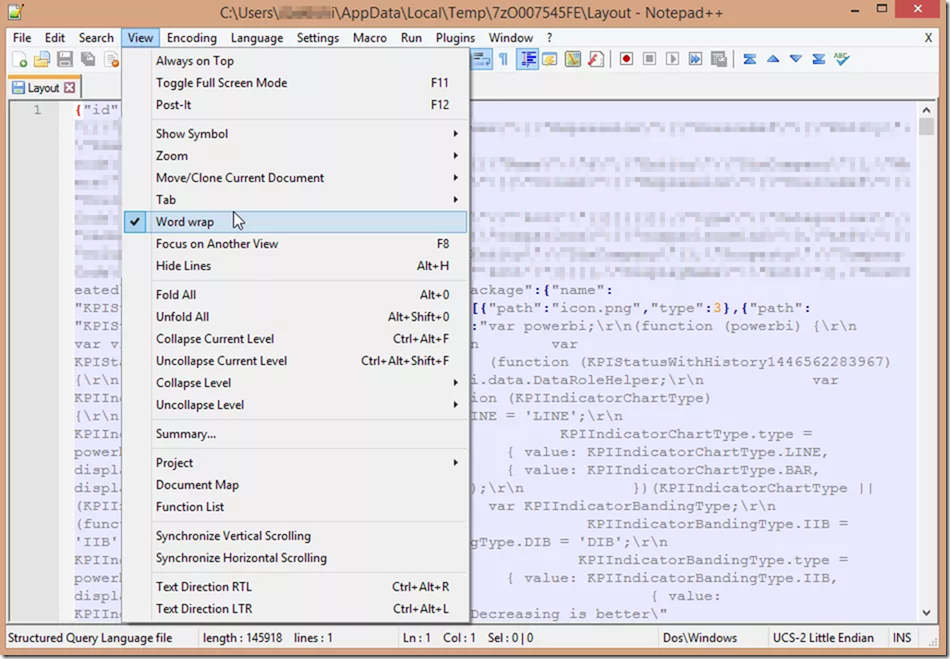Click Run macro multiple times icon
Image resolution: width=950 pixels, height=659 pixels.
coord(696,59)
